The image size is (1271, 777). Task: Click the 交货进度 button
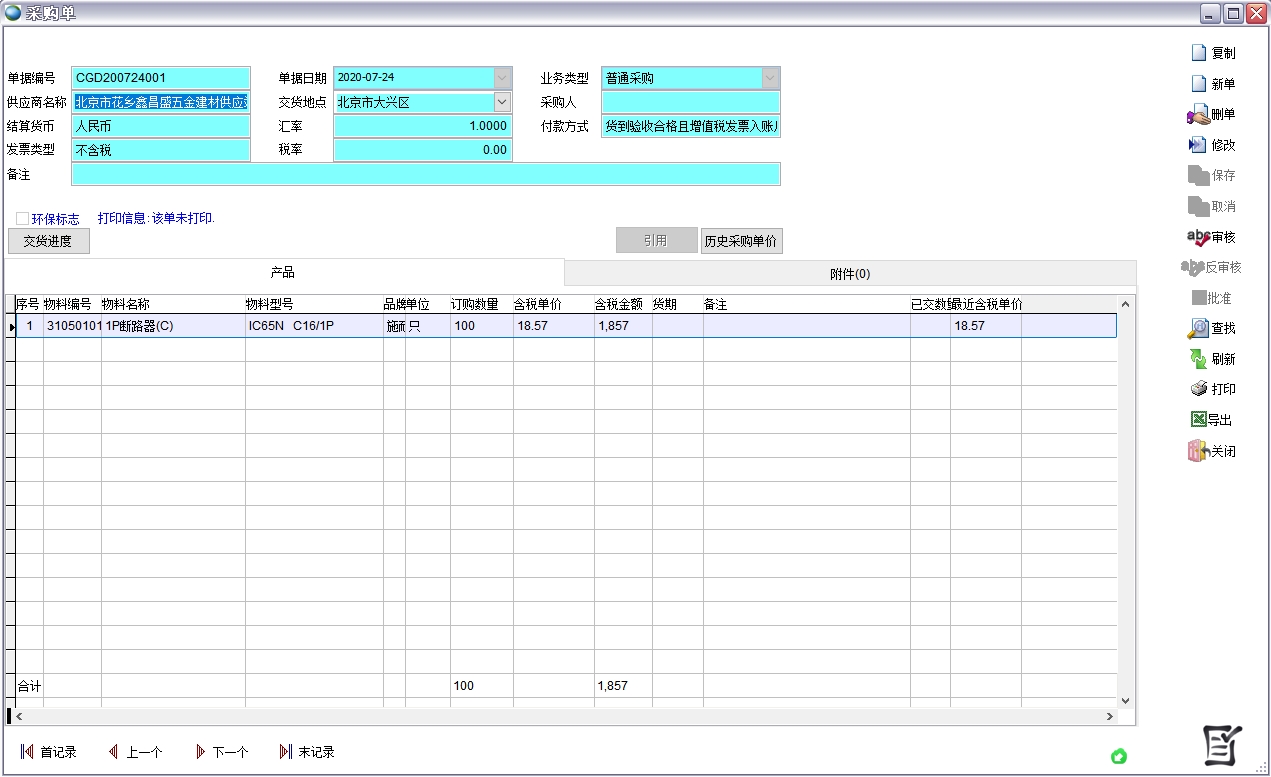[x=48, y=241]
